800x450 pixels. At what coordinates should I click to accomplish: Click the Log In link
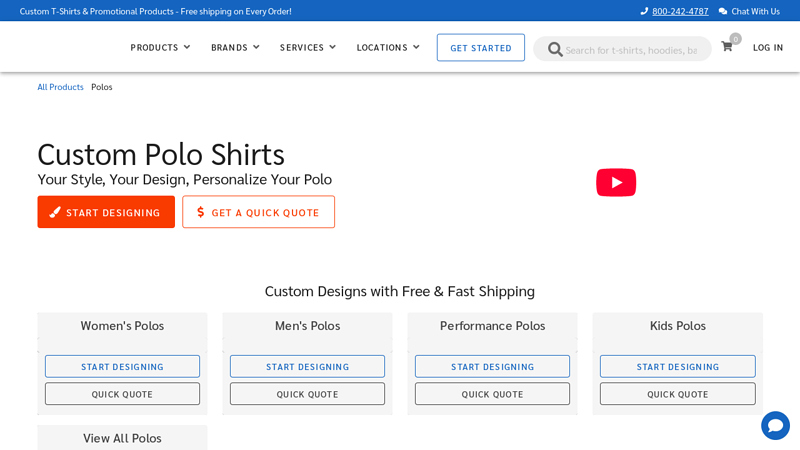768,47
